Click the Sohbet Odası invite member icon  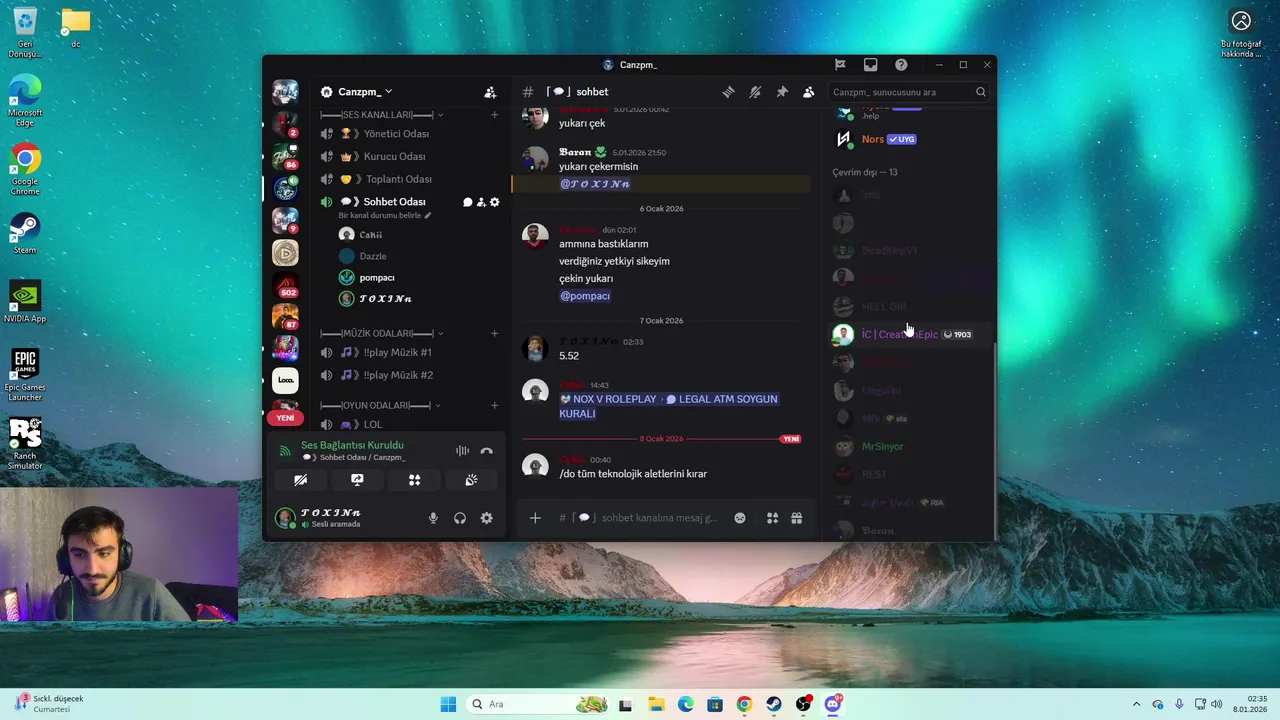[481, 202]
